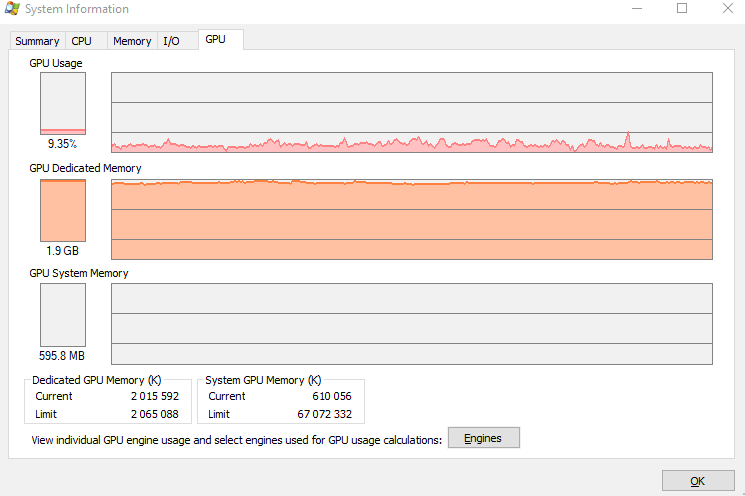The width and height of the screenshot is (745, 496).
Task: Click the Dedicated GPU Memory limit value
Action: point(154,414)
